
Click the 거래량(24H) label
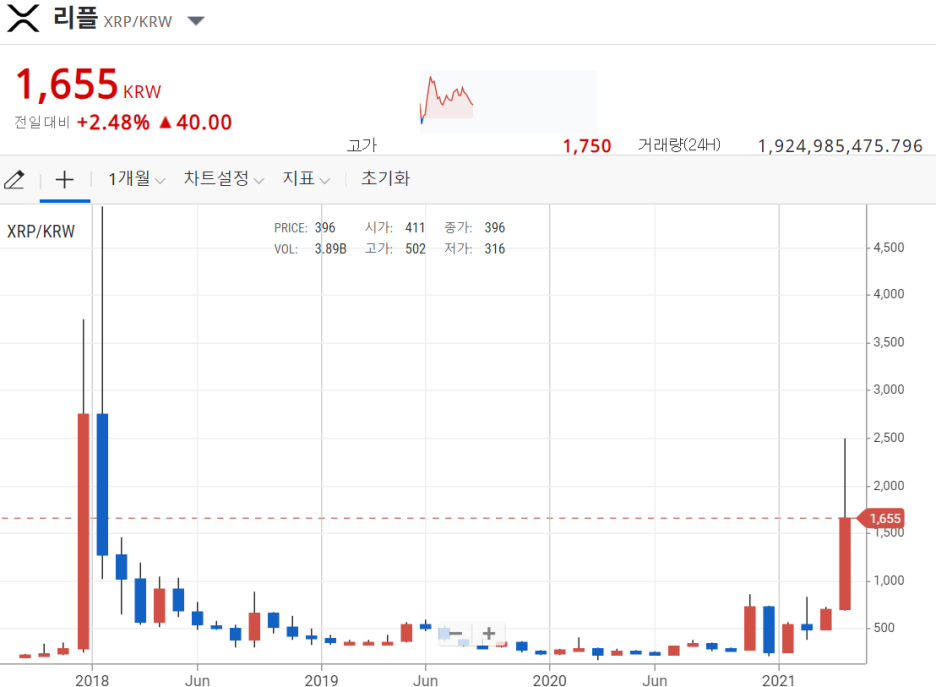click(679, 145)
